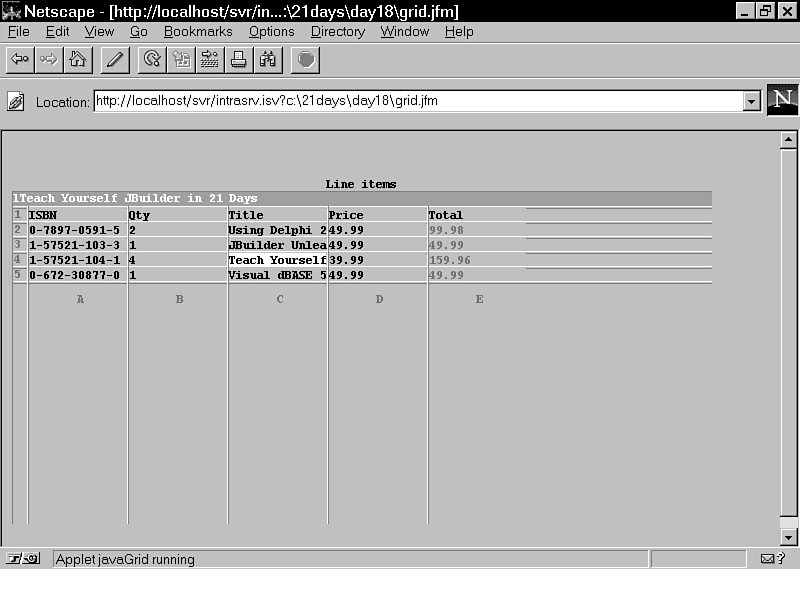Click the Back arrow toolbar button

coord(20,60)
